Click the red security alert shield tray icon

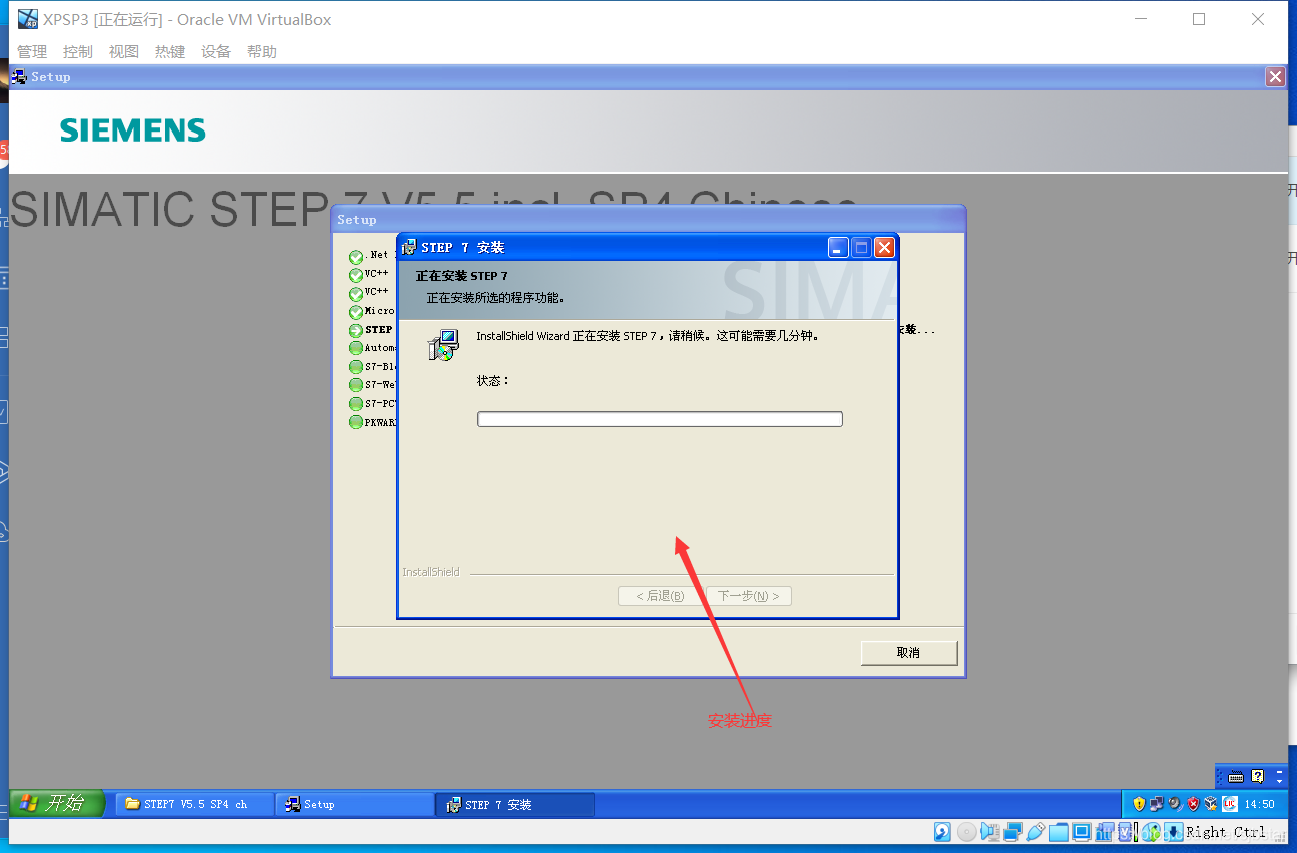[1193, 804]
